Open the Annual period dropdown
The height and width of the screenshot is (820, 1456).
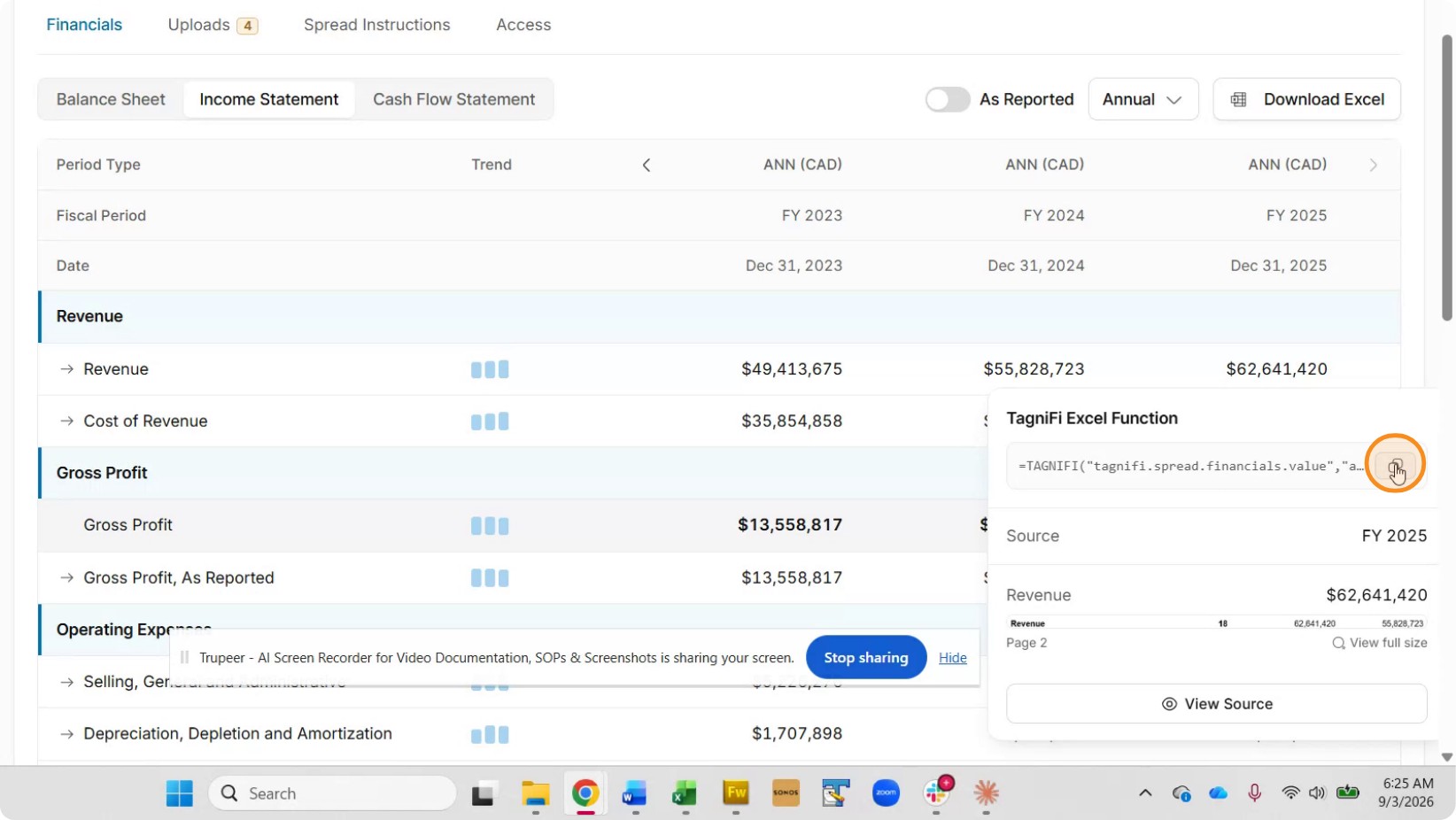1142,99
